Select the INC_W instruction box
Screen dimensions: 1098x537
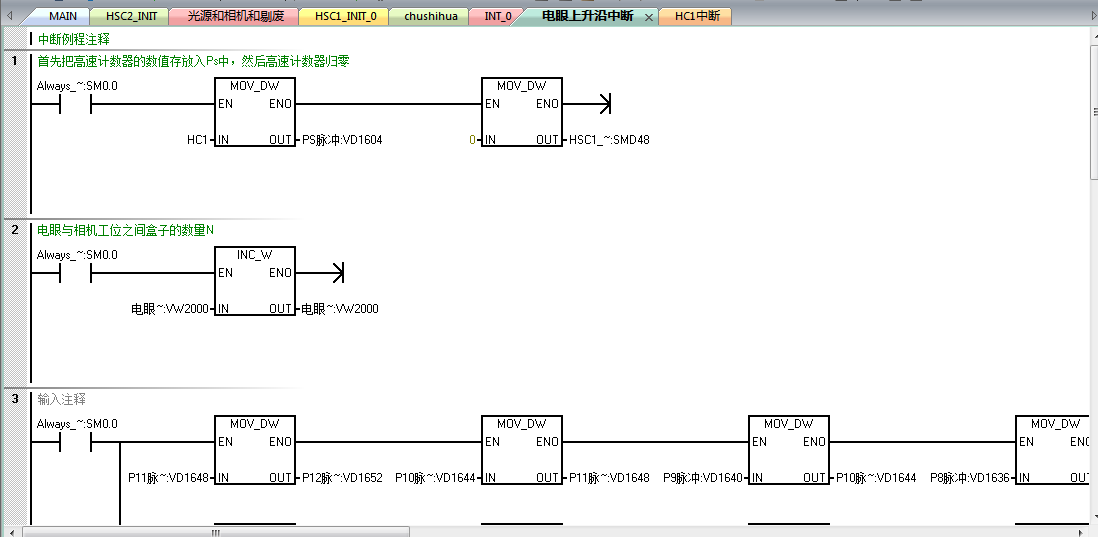click(x=255, y=282)
